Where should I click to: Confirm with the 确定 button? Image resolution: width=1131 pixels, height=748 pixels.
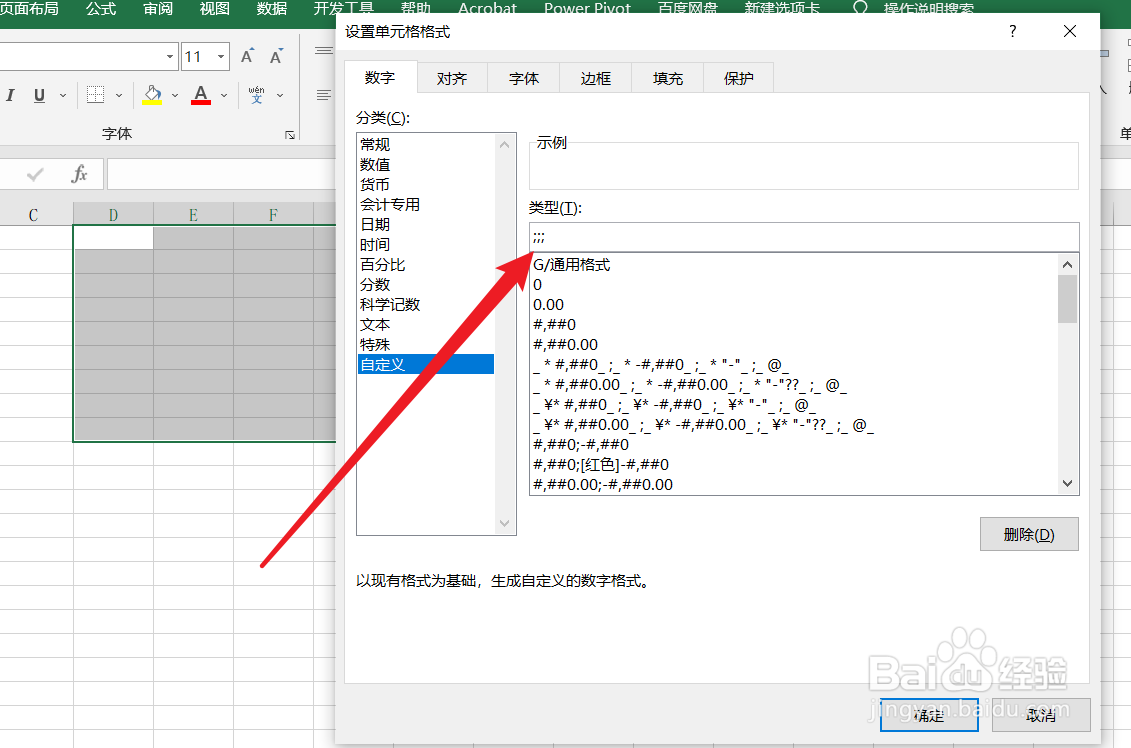(928, 715)
